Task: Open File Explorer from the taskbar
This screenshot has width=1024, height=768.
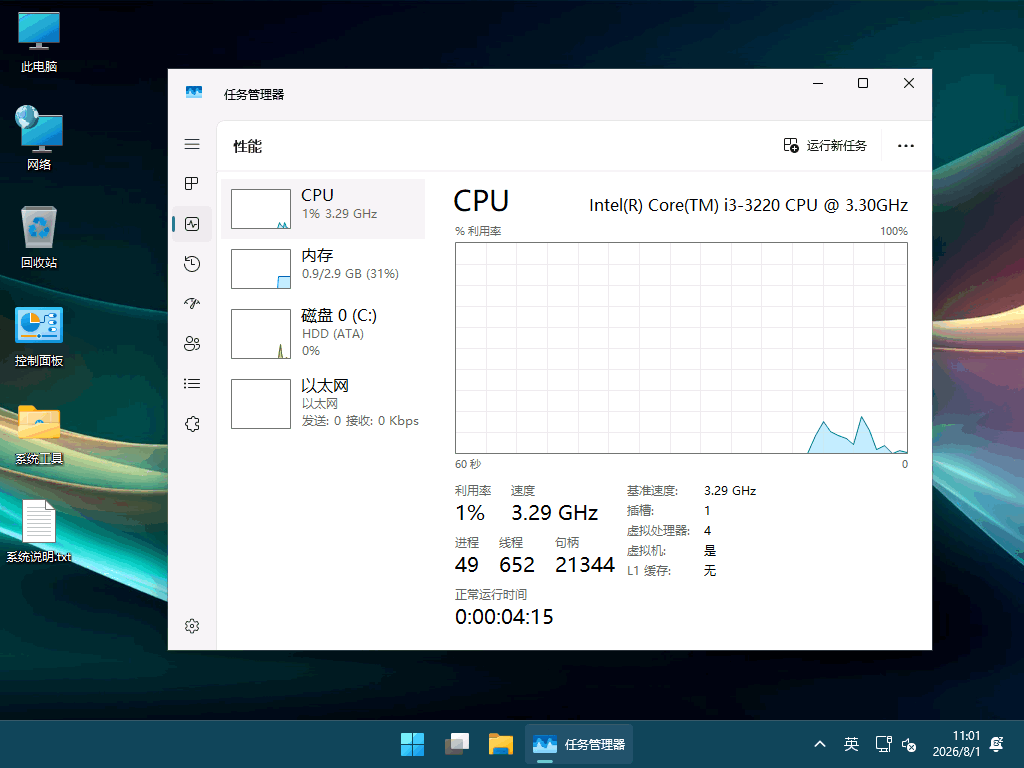Action: (x=501, y=744)
